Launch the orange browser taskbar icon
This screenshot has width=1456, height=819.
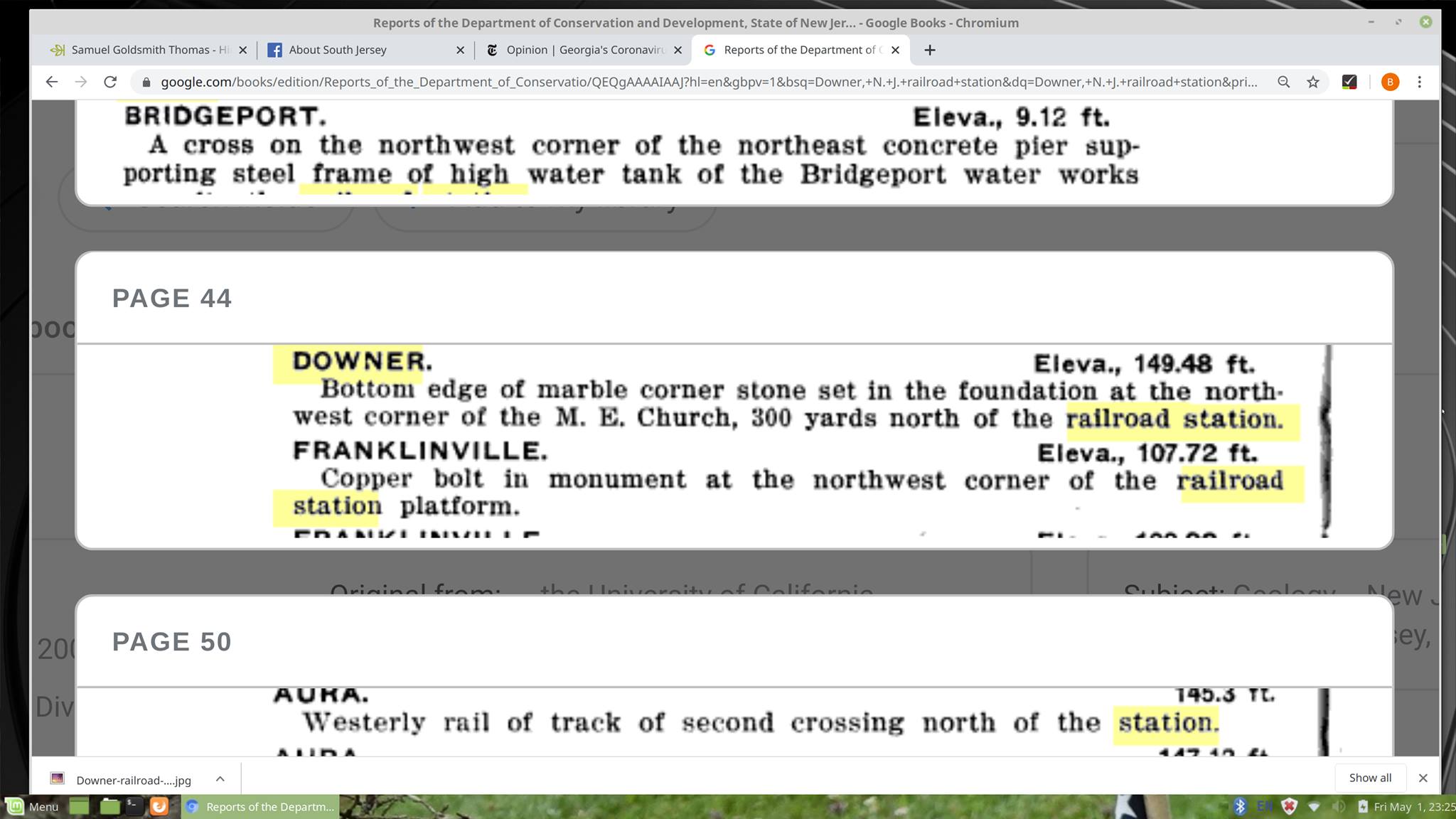pyautogui.click(x=159, y=806)
